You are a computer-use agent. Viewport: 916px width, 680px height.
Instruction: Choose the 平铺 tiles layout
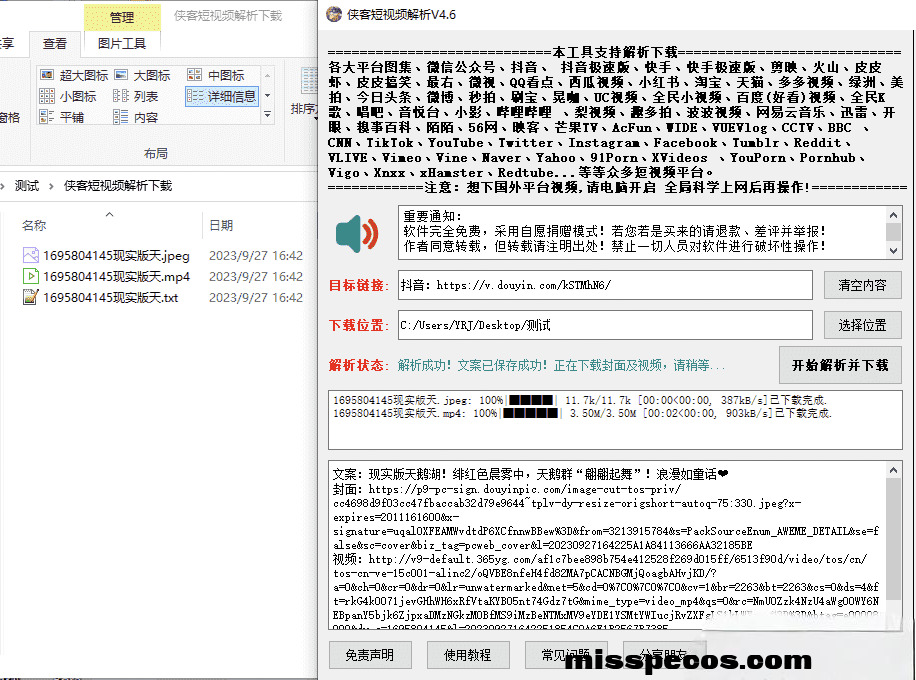coord(63,117)
